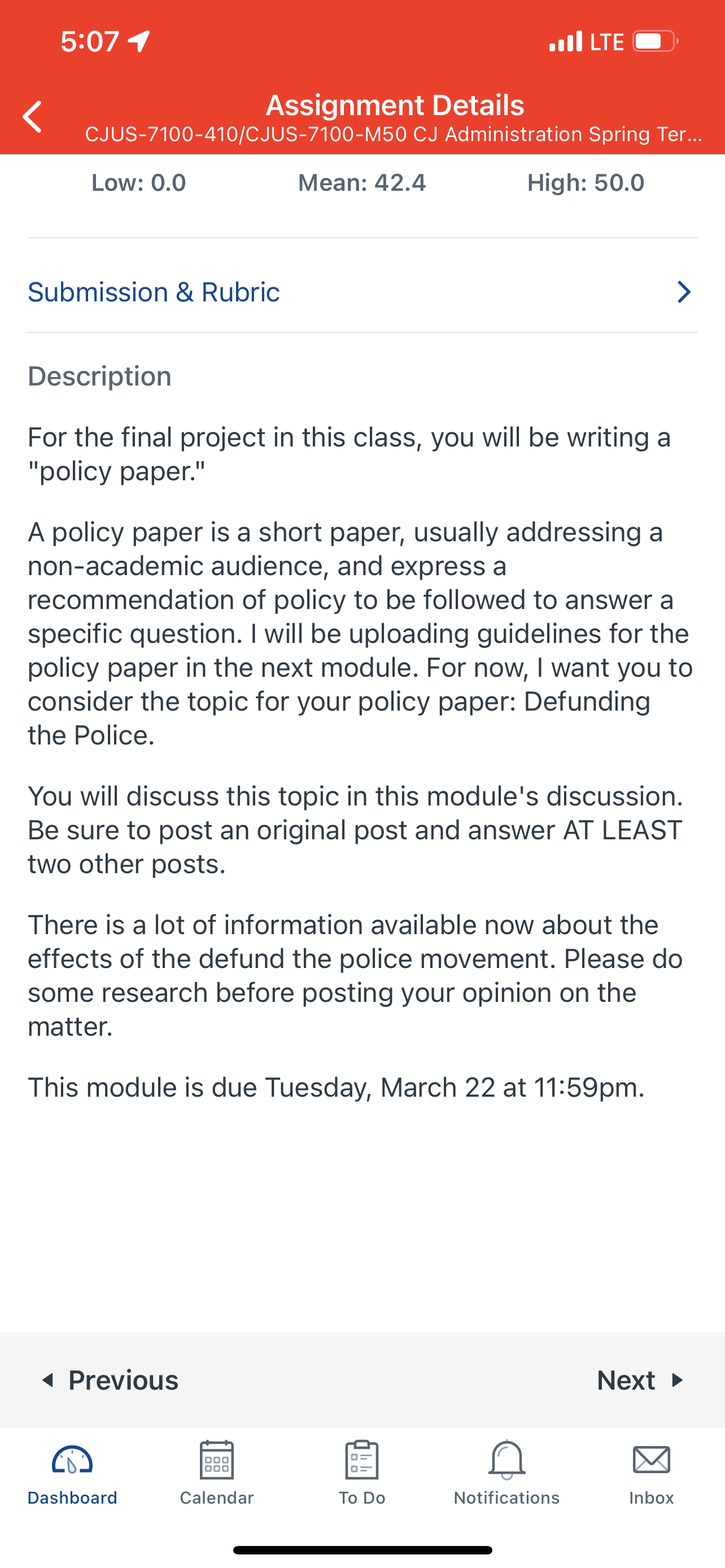This screenshot has height=1568, width=725.
Task: Tap the Description heading
Action: pyautogui.click(x=100, y=376)
